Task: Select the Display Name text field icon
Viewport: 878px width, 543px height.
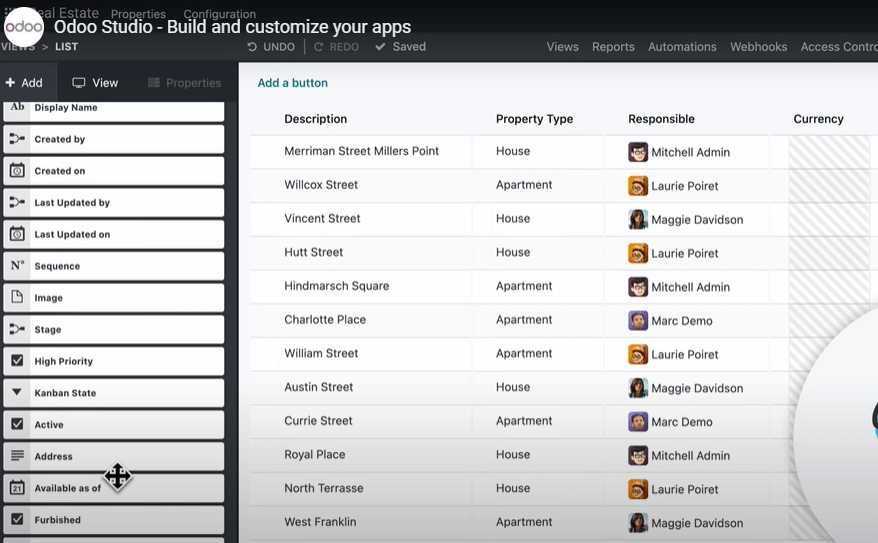Action: [17, 107]
